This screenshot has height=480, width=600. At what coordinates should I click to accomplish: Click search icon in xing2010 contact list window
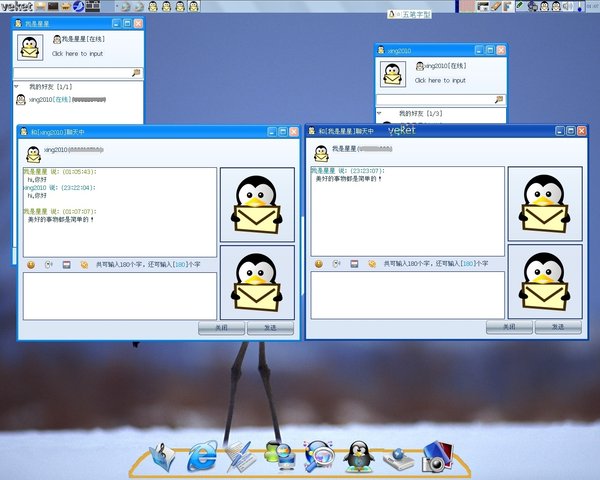point(499,100)
